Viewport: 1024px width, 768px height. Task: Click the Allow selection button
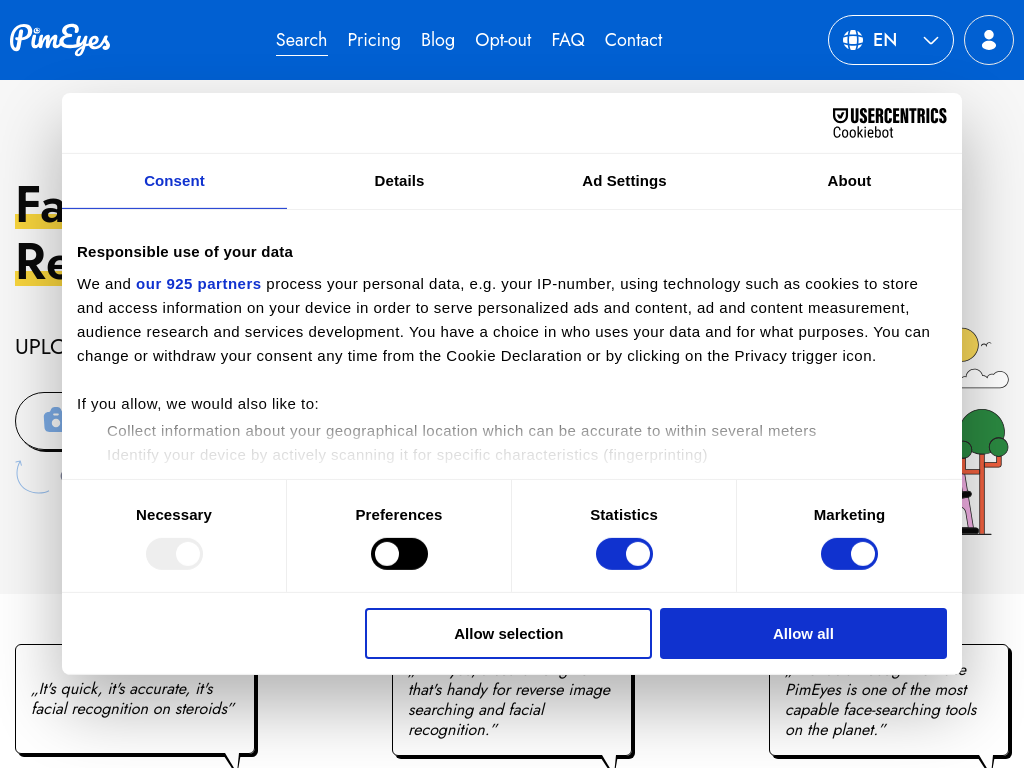[x=508, y=633]
